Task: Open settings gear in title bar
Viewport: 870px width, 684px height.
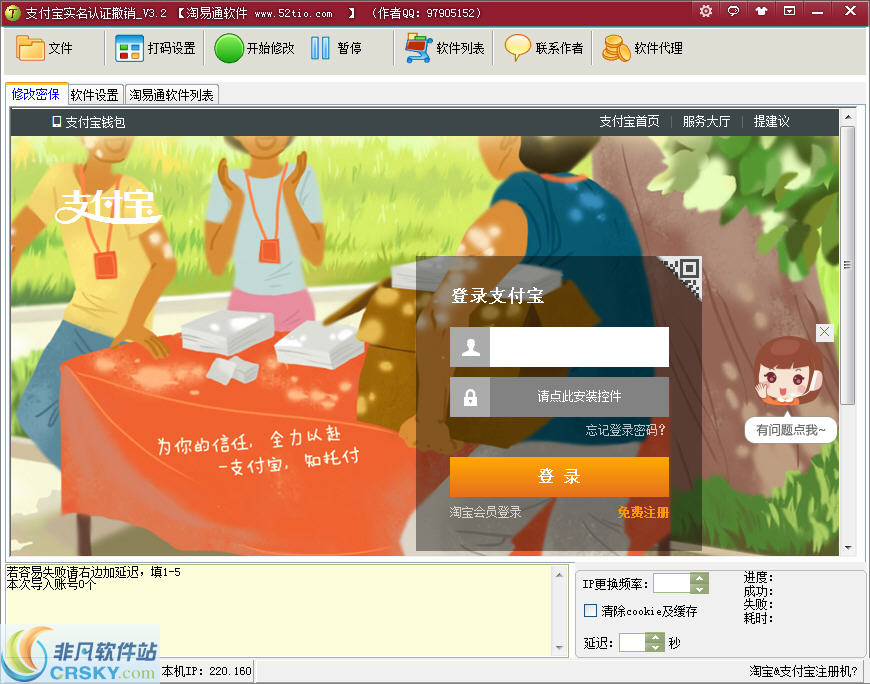Action: click(706, 11)
